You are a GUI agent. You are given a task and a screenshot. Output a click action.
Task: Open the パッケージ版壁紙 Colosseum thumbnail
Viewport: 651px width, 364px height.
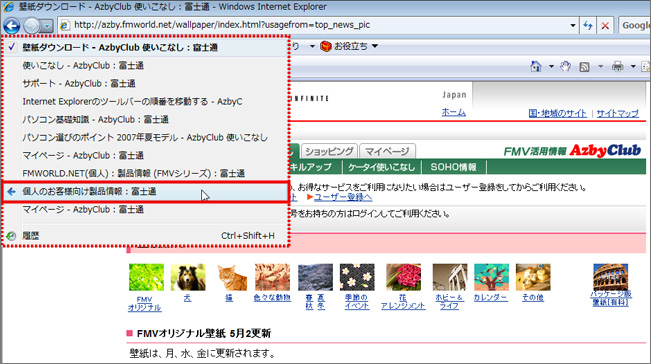click(610, 277)
